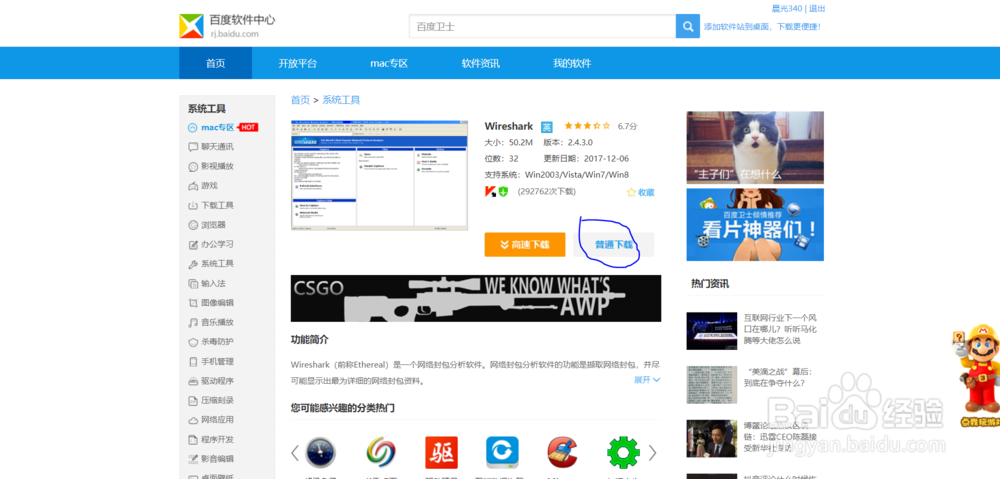The width and height of the screenshot is (1000, 479).
Task: Open the 软件资讯 navigation tab
Action: (x=481, y=63)
